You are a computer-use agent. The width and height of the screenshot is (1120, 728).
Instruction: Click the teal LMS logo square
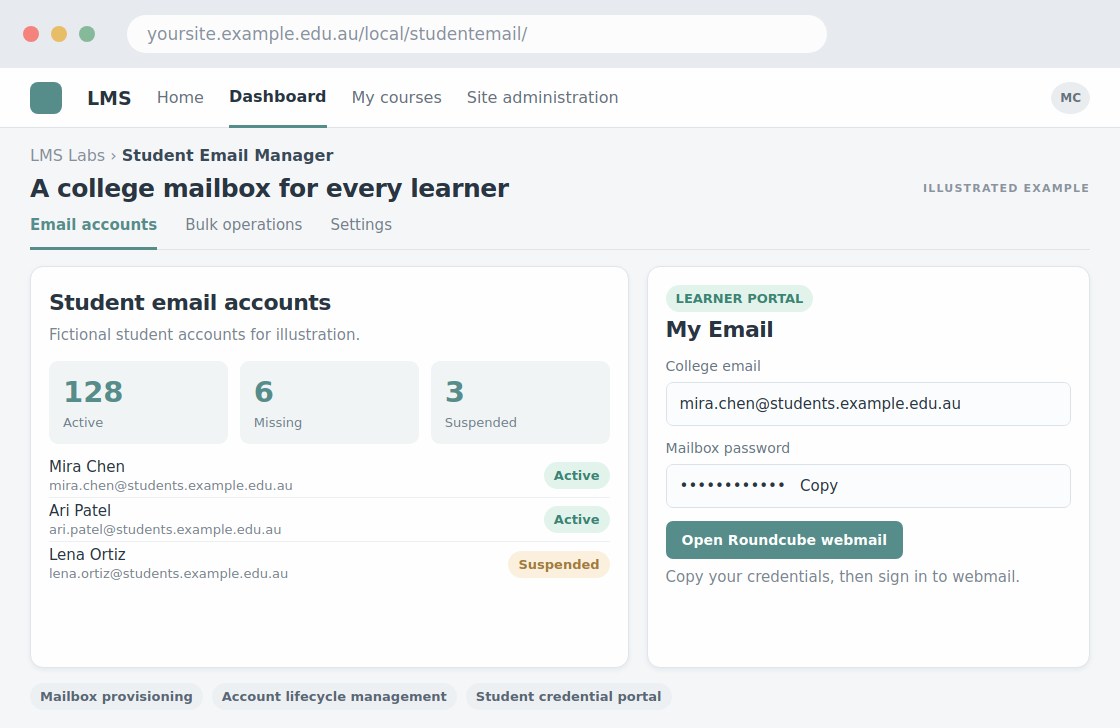pos(46,98)
